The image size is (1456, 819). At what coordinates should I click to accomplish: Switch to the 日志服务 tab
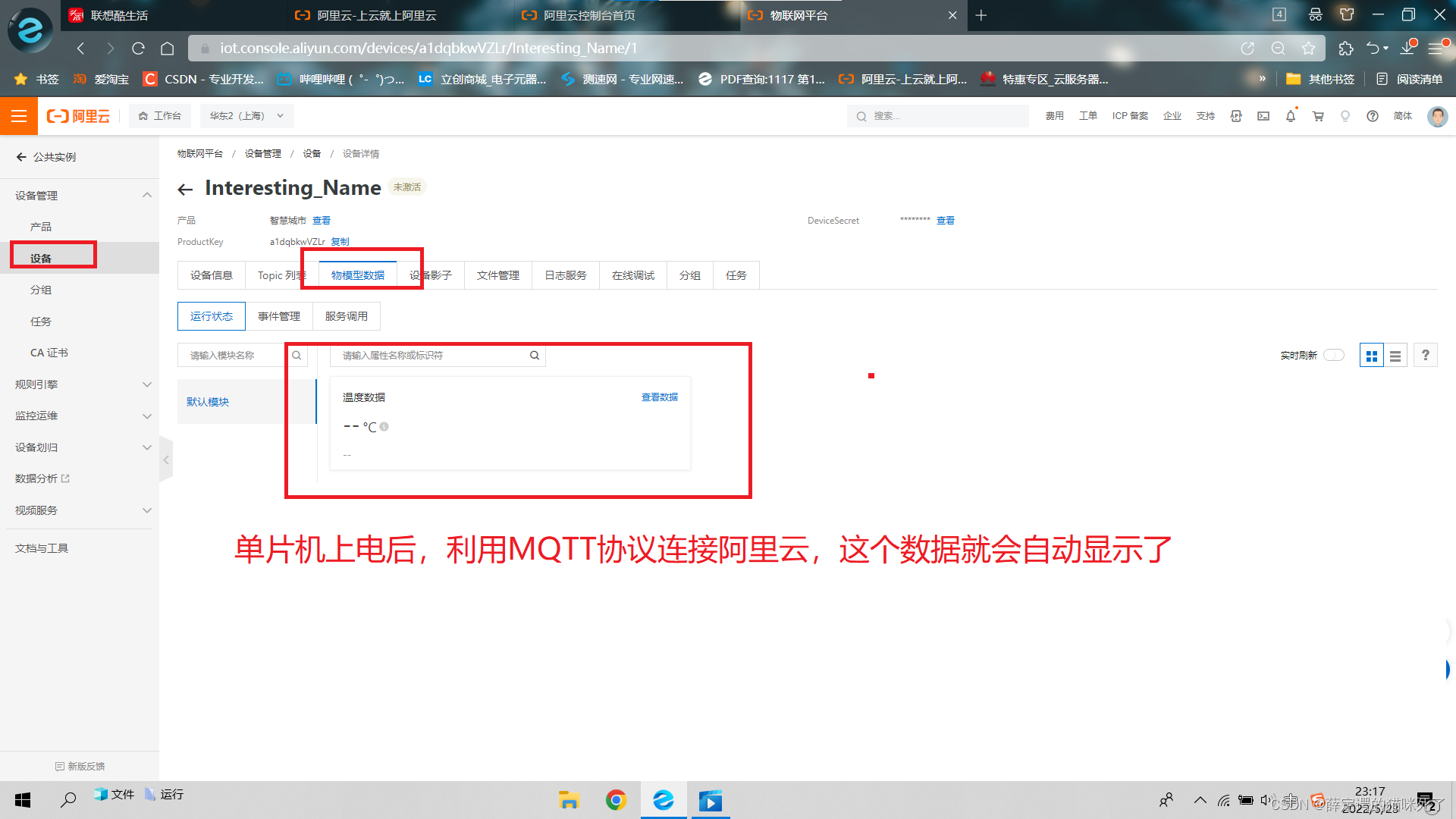[566, 275]
